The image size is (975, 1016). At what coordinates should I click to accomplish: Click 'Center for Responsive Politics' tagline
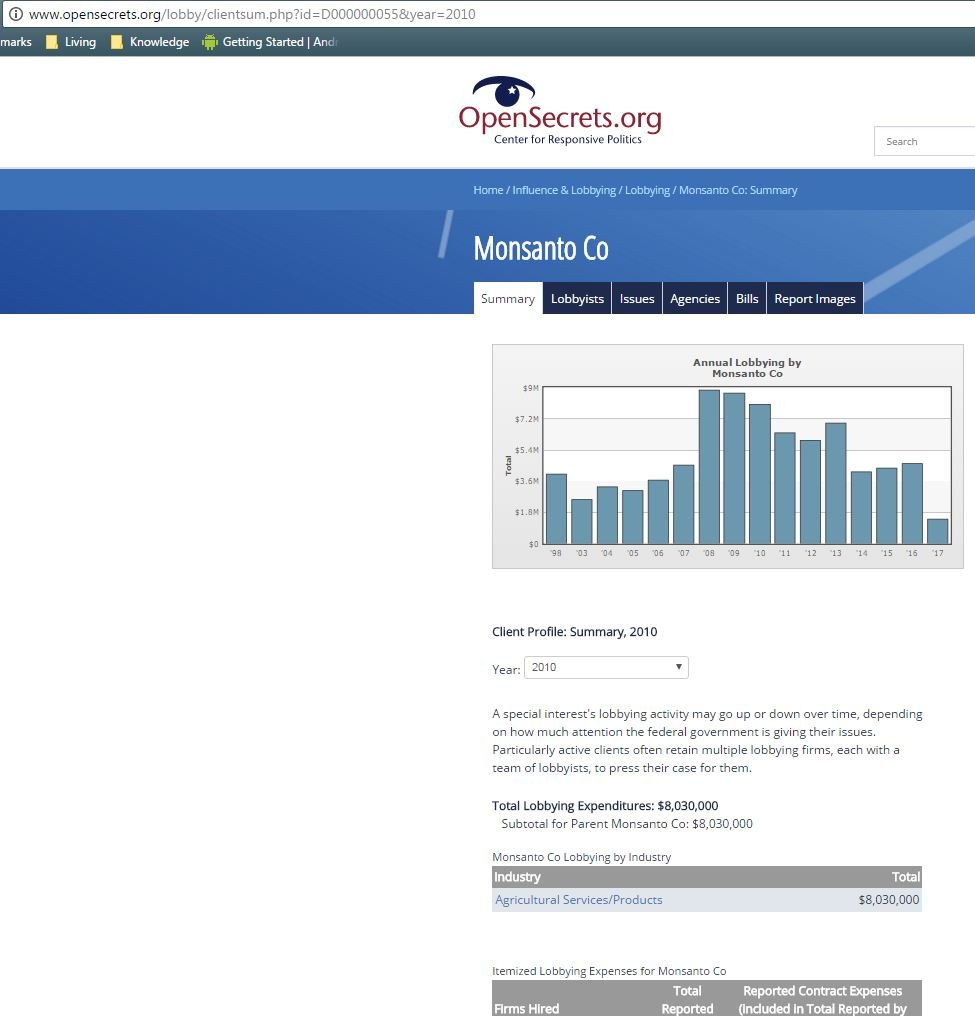click(x=568, y=139)
